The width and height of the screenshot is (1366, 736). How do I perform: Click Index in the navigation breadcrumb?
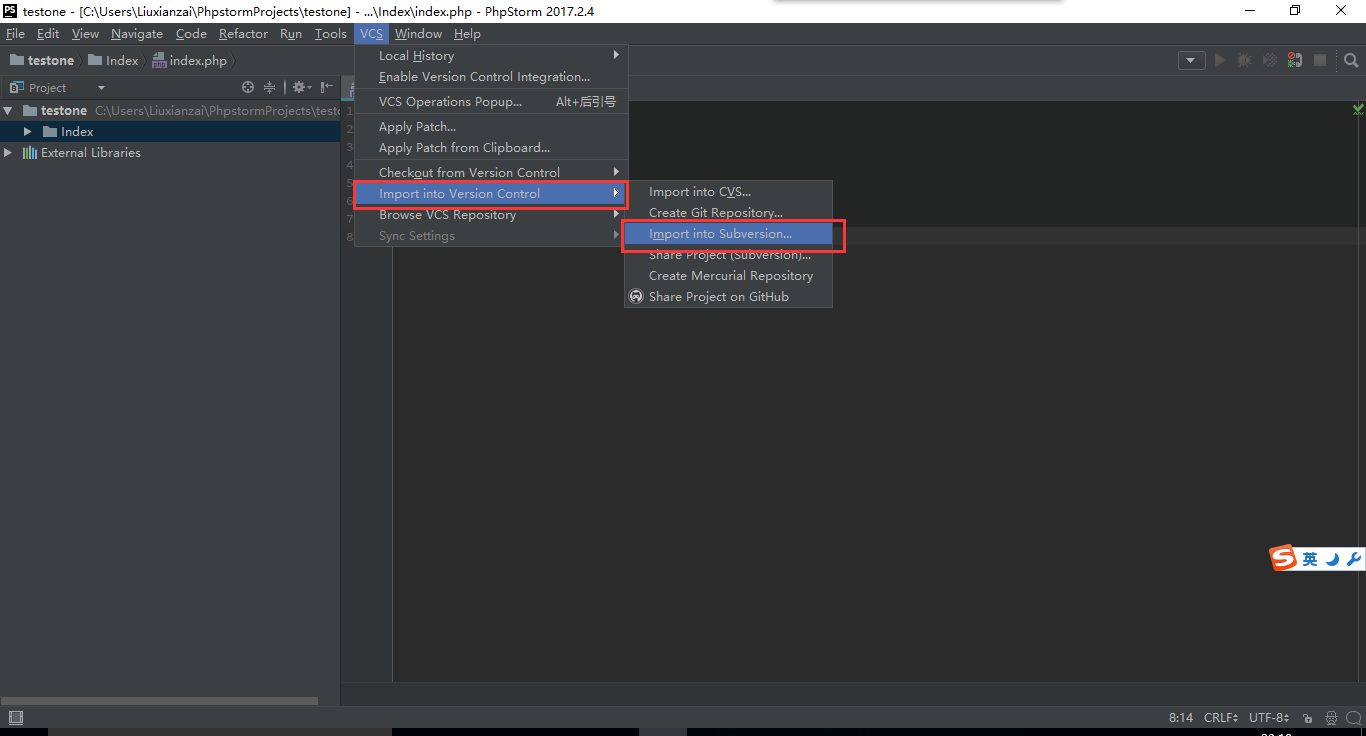tap(113, 60)
